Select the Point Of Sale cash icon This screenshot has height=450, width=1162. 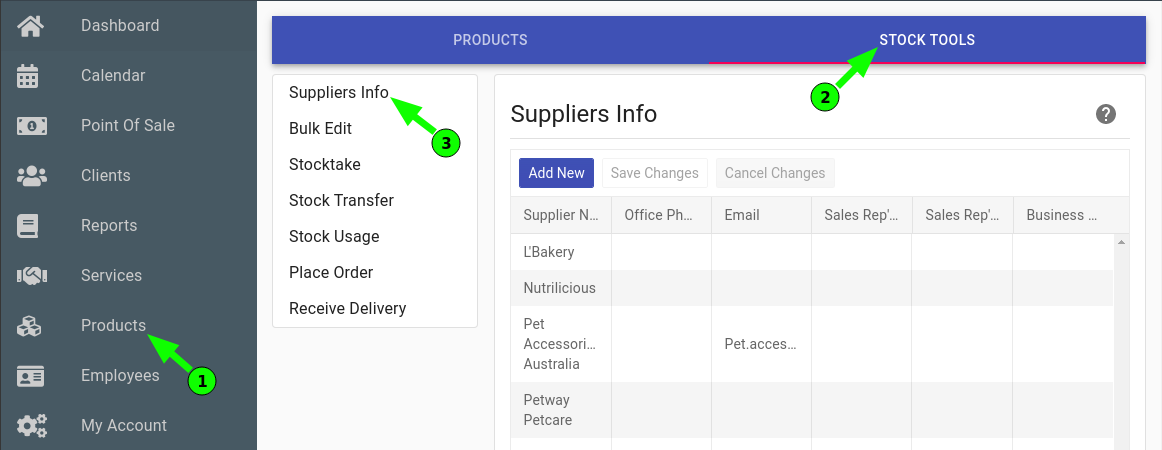(31, 126)
